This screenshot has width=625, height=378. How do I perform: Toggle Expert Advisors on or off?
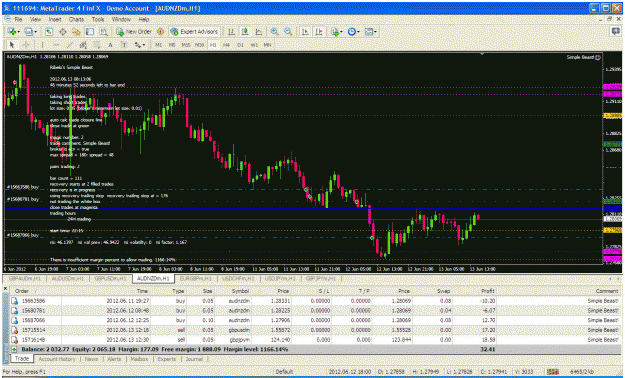(194, 32)
